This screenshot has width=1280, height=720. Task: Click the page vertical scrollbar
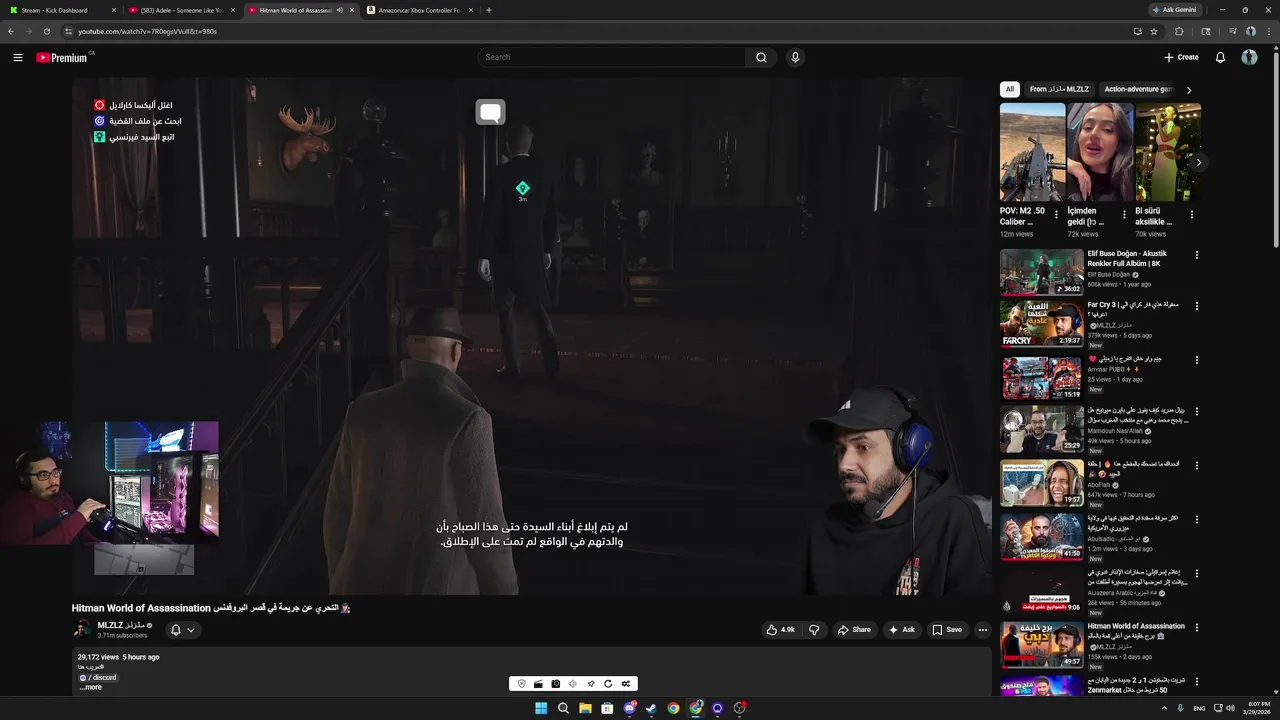(1276, 150)
